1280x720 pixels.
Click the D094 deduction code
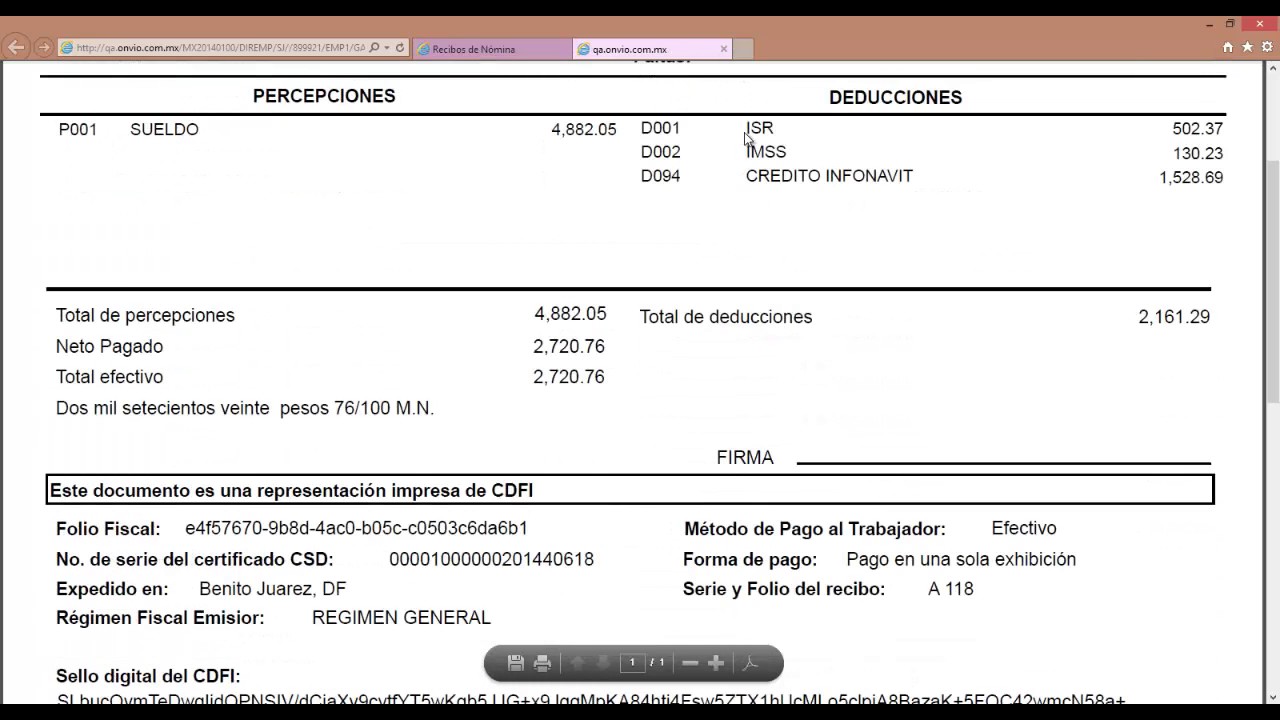point(661,176)
